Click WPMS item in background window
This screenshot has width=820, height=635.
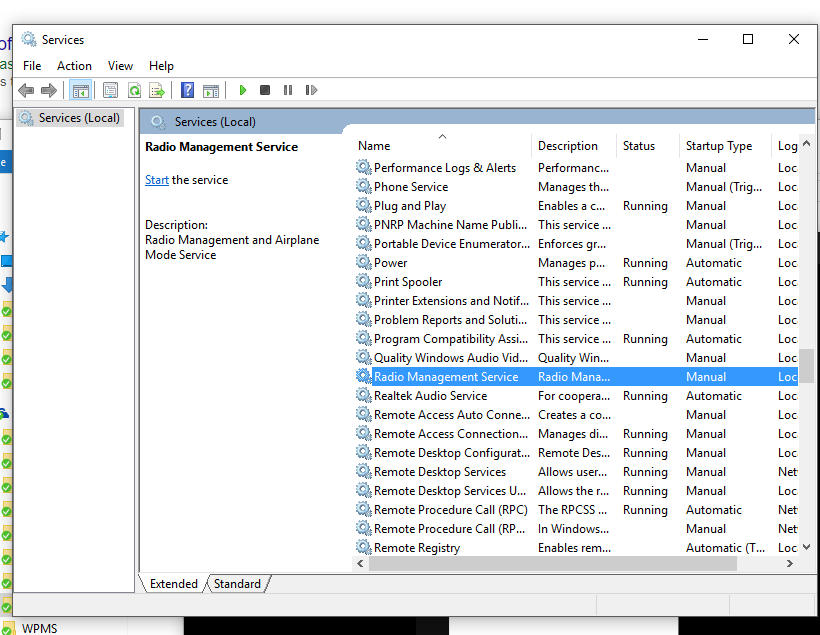(39, 628)
